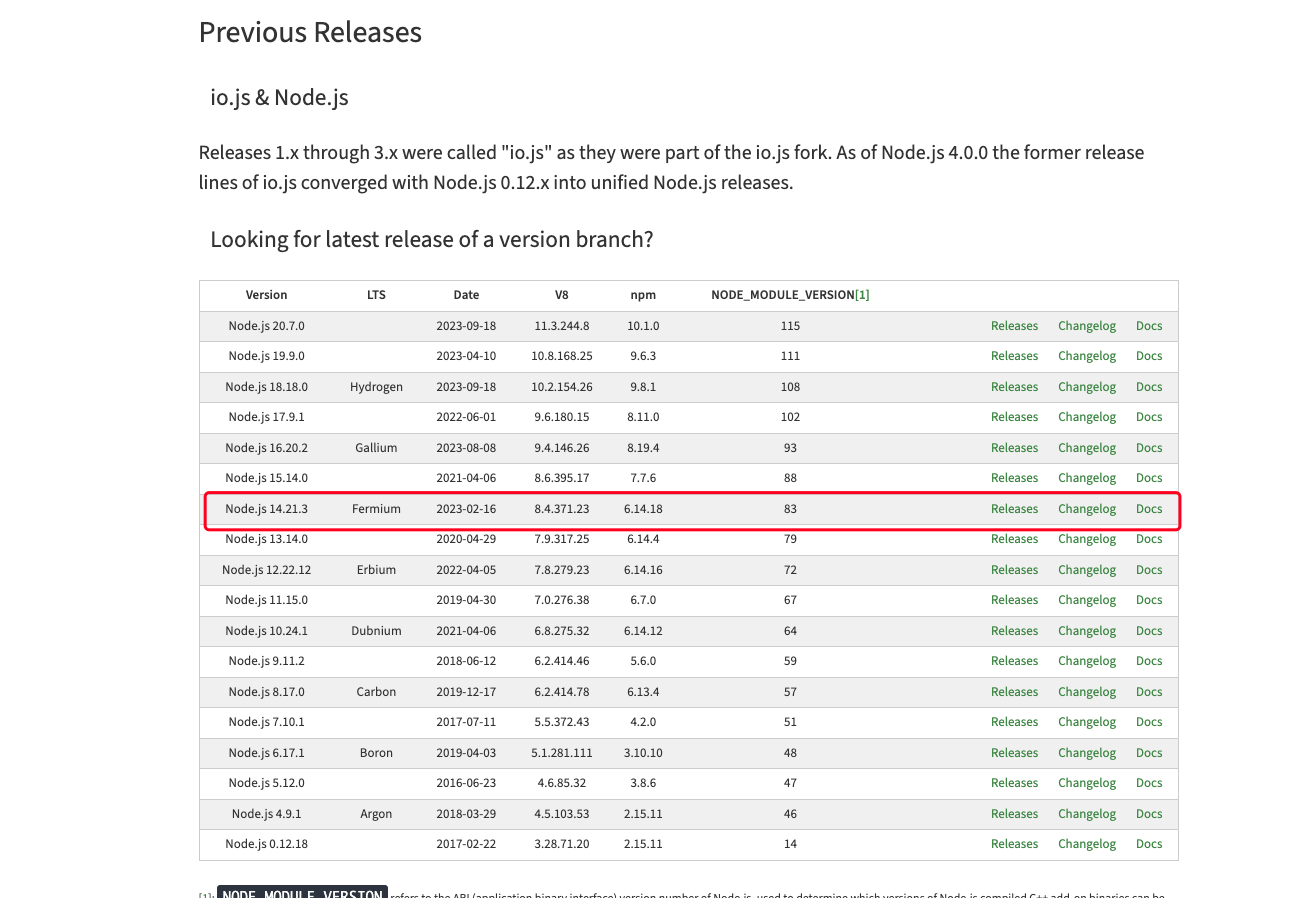
Task: Open Docs for Node.js 15.14.0
Action: click(1149, 478)
